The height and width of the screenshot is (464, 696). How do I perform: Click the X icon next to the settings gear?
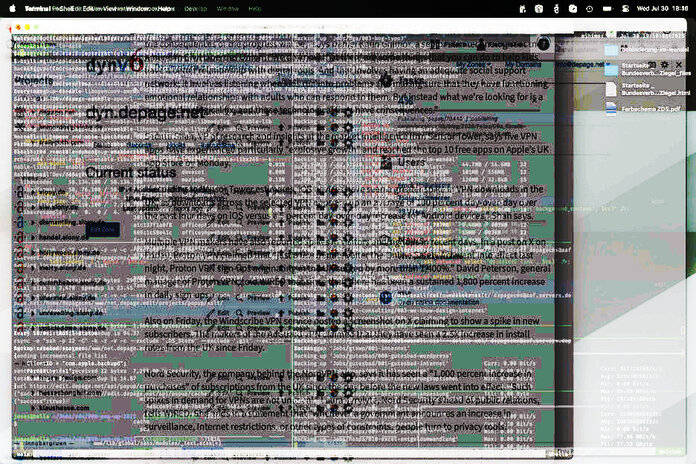point(679,65)
